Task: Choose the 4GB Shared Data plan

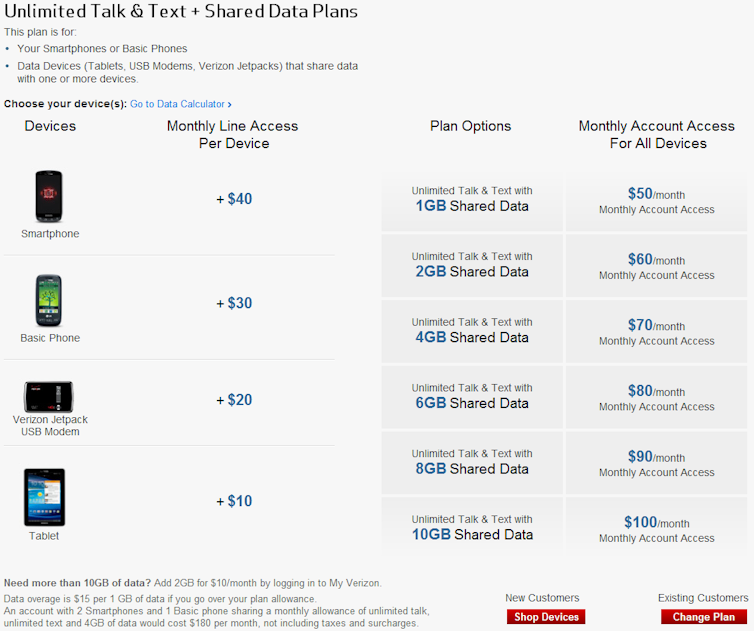Action: (x=472, y=331)
